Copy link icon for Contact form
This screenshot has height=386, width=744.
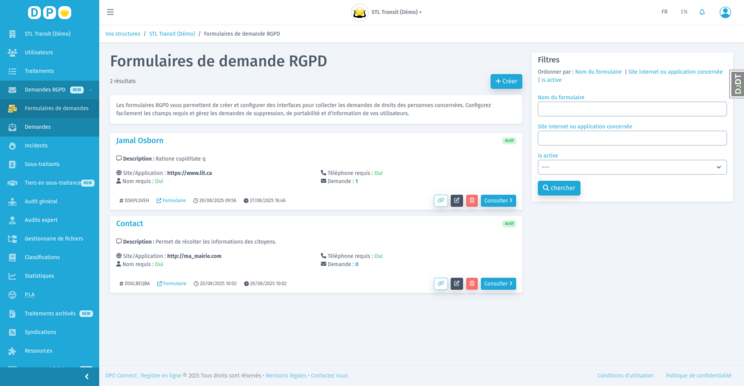point(441,284)
